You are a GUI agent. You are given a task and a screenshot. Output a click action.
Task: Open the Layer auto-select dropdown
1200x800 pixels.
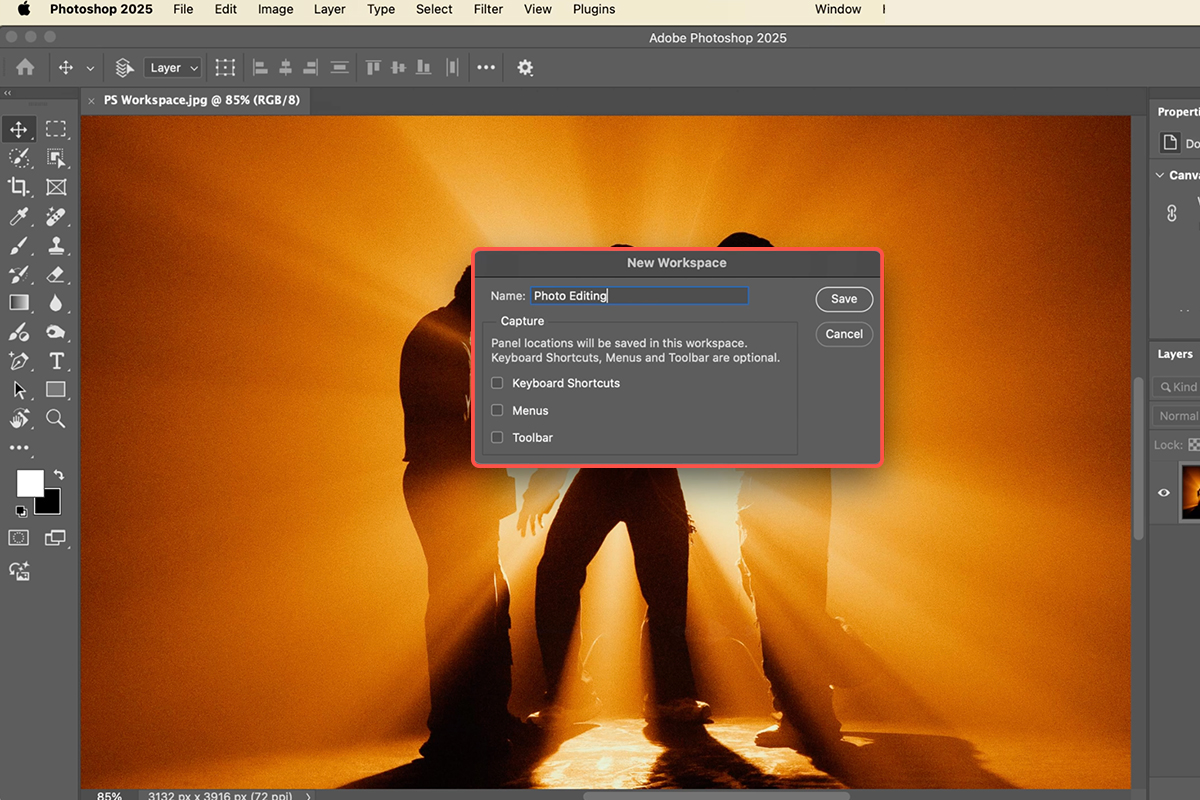174,68
